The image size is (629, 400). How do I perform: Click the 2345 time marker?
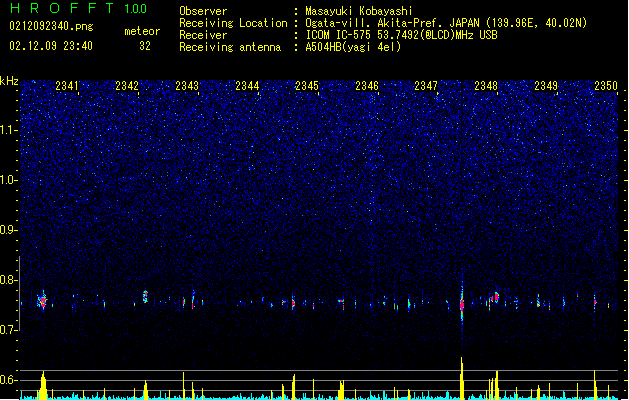click(307, 86)
